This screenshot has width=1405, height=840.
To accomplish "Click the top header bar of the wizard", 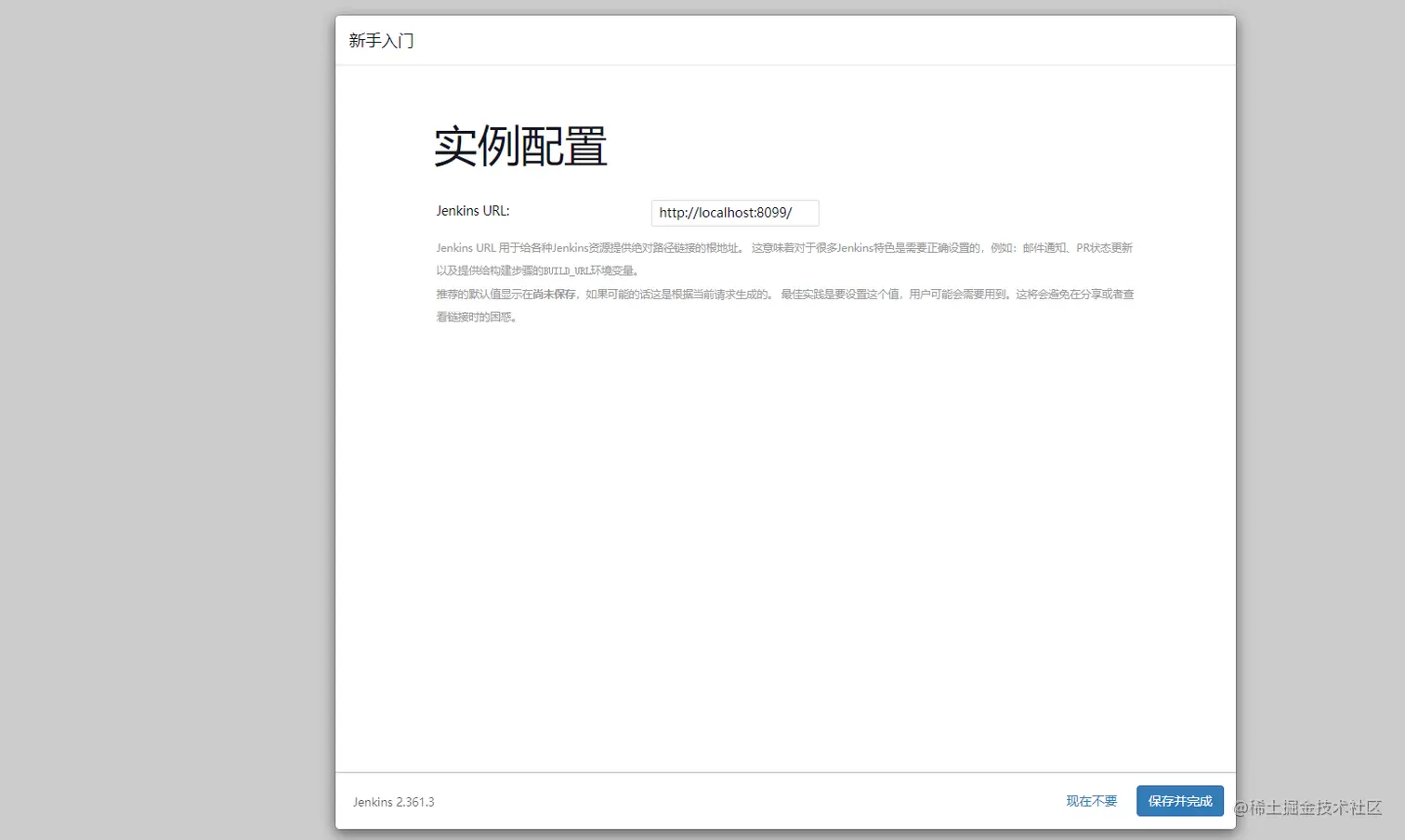I will (785, 40).
